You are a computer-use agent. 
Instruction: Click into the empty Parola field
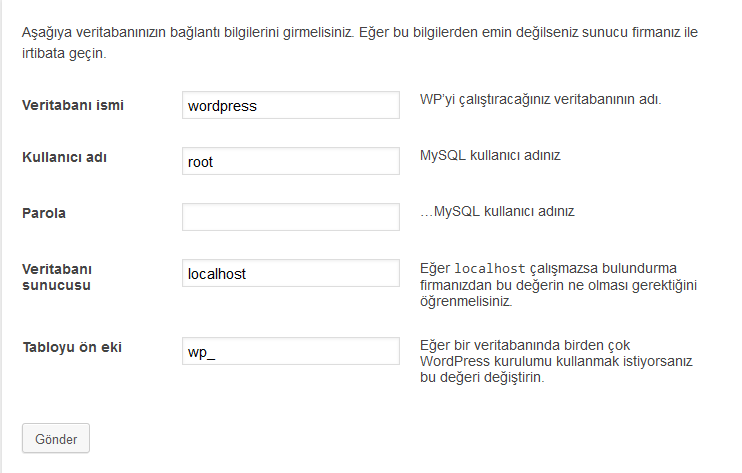tap(291, 217)
